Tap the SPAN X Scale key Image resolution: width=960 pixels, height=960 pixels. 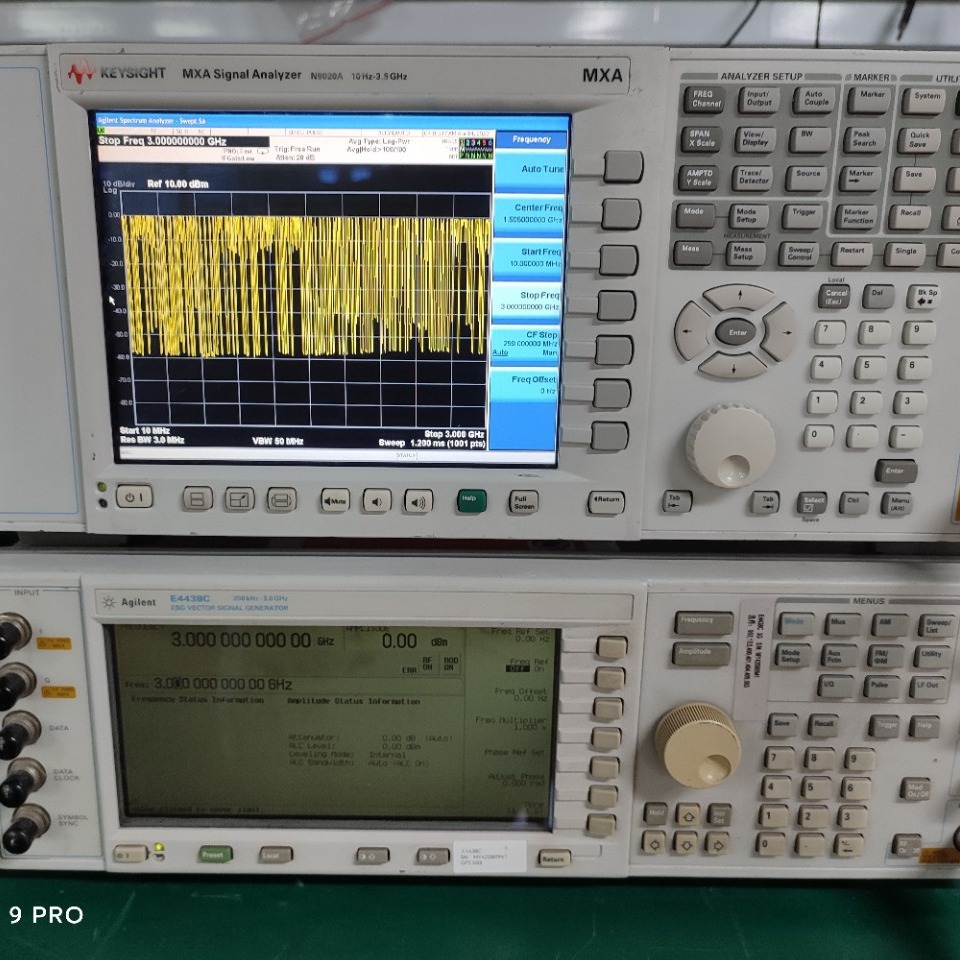click(702, 139)
